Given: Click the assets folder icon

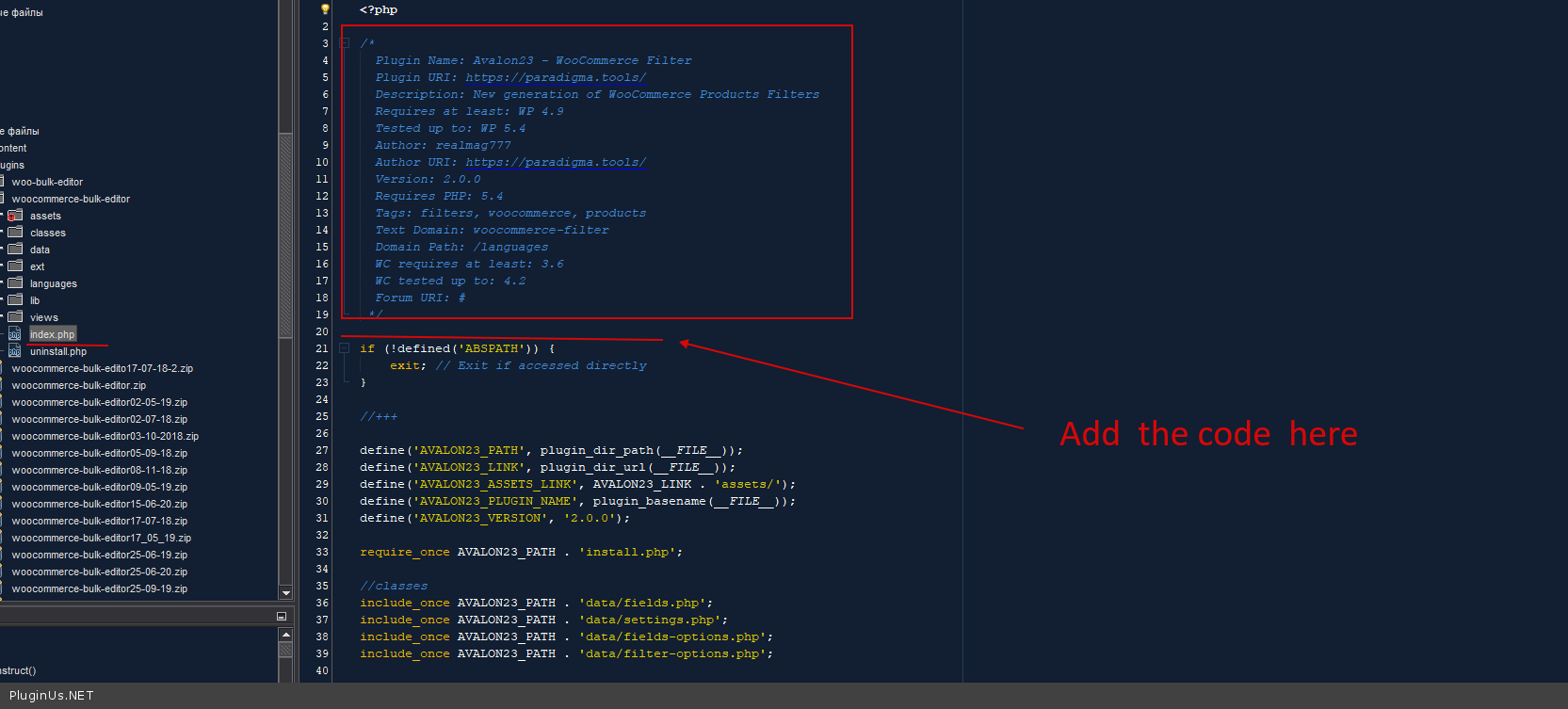Looking at the screenshot, I should point(15,216).
